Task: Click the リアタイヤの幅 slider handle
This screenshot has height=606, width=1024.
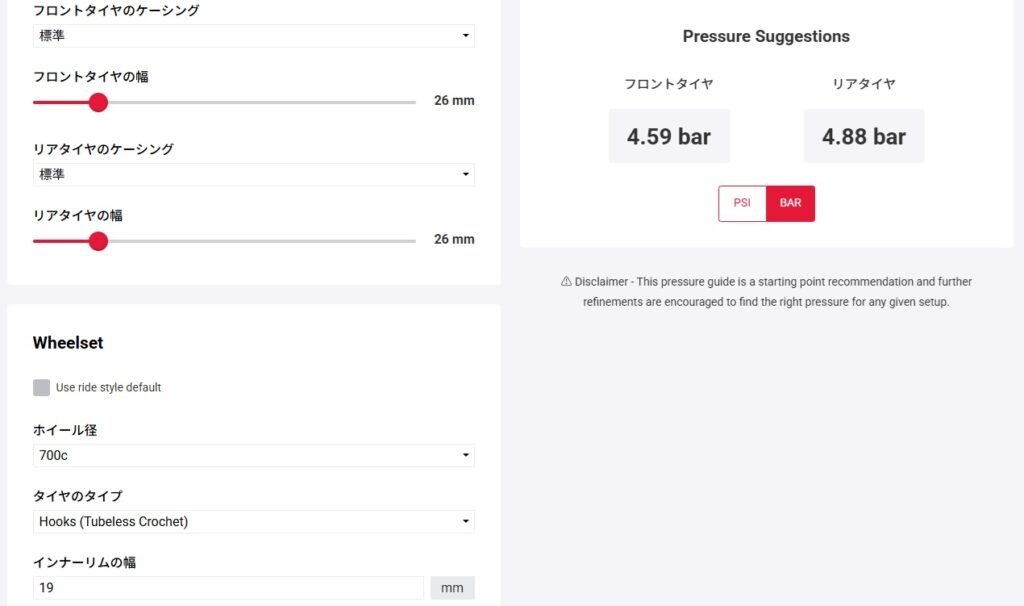Action: pos(98,241)
